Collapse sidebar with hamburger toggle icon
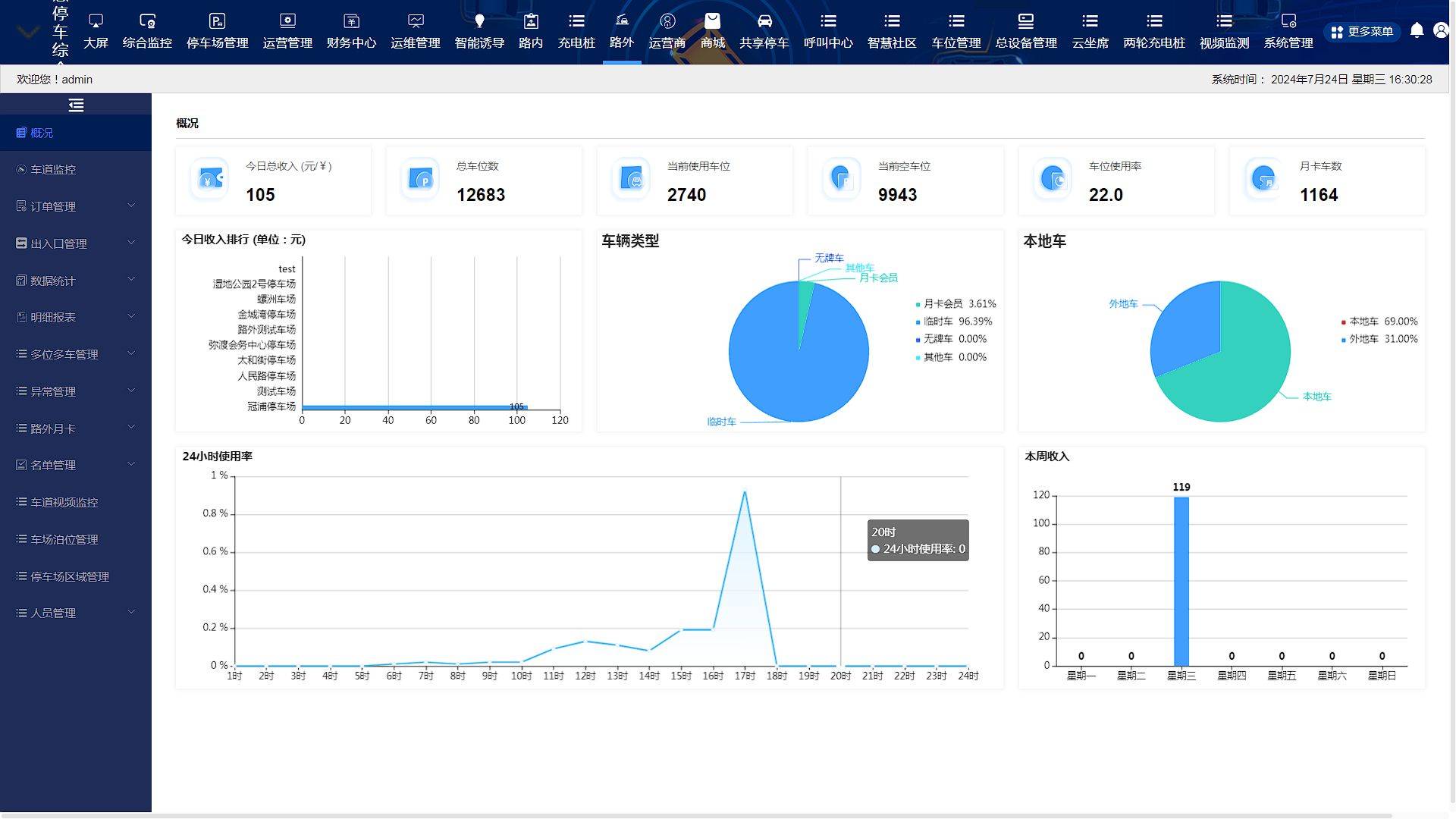 76,105
